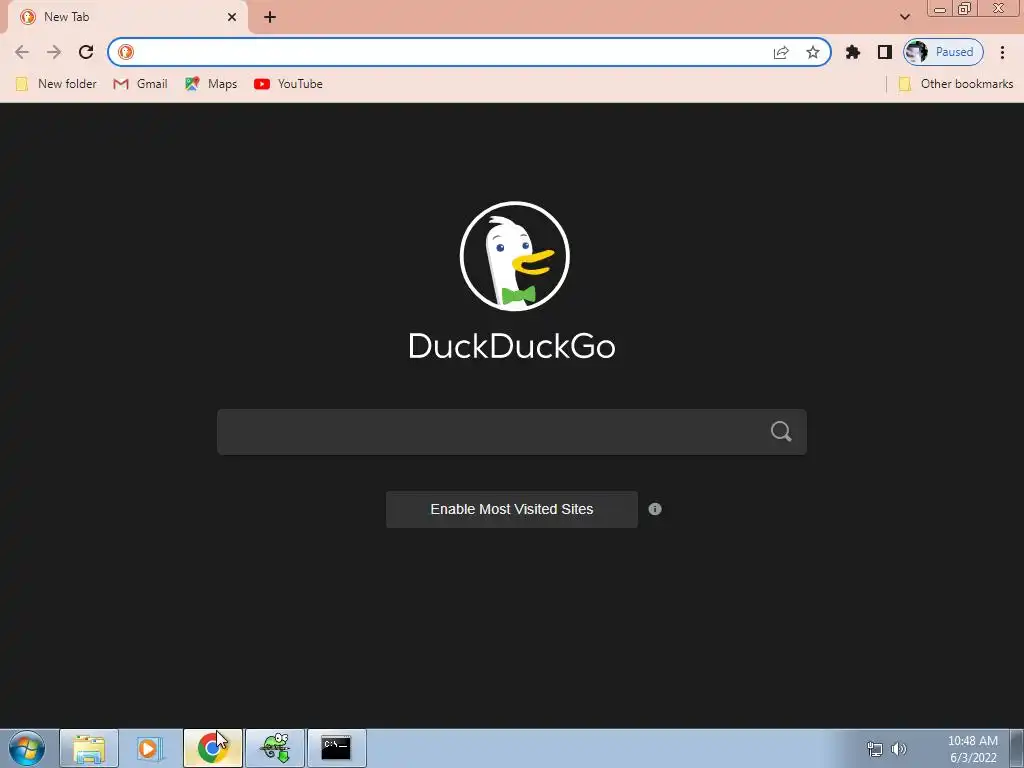Select the New Tab tab
Viewport: 1024px width, 768px height.
(127, 18)
